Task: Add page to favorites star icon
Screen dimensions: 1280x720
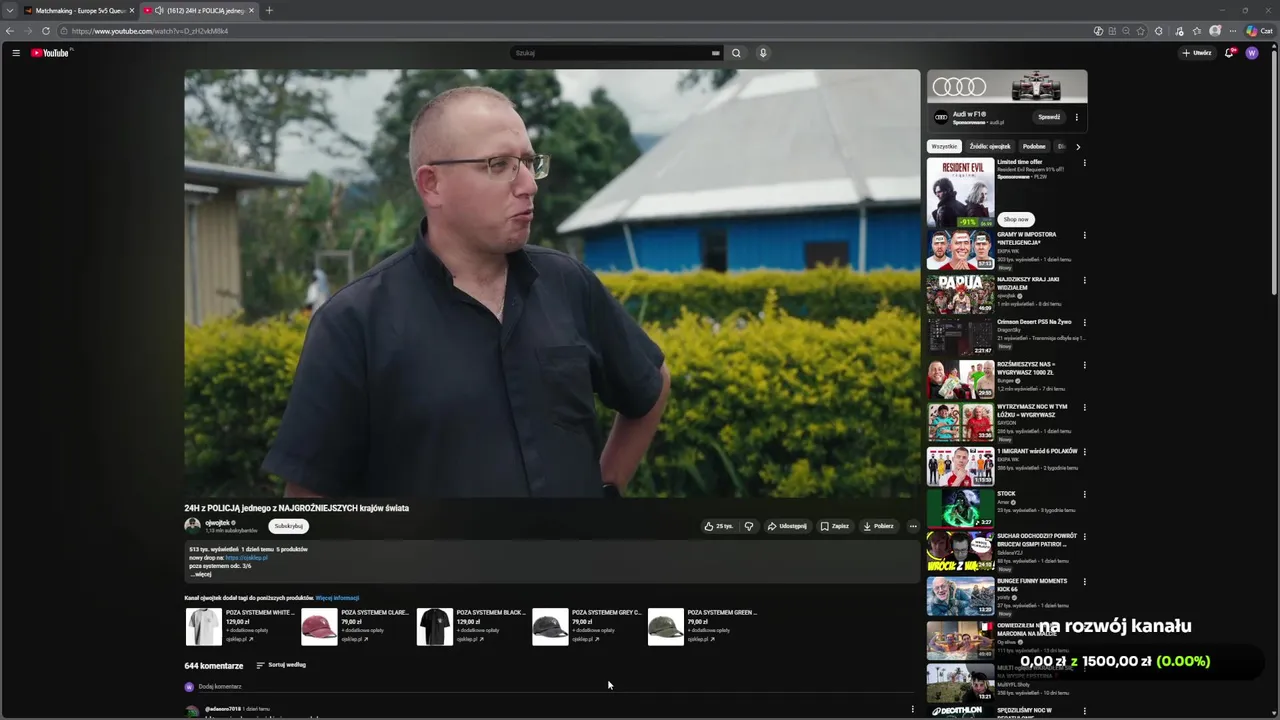Action: 1141,31
